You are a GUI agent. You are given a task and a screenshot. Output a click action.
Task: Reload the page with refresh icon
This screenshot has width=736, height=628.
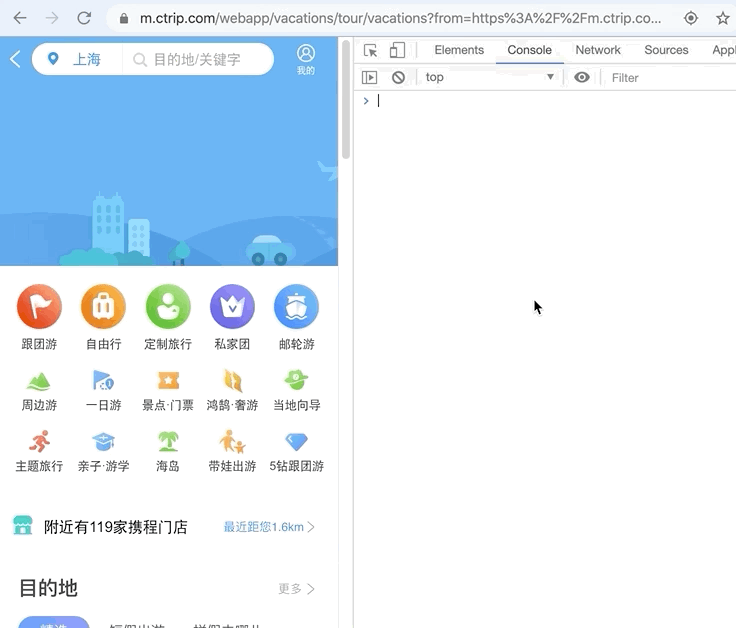pyautogui.click(x=84, y=18)
